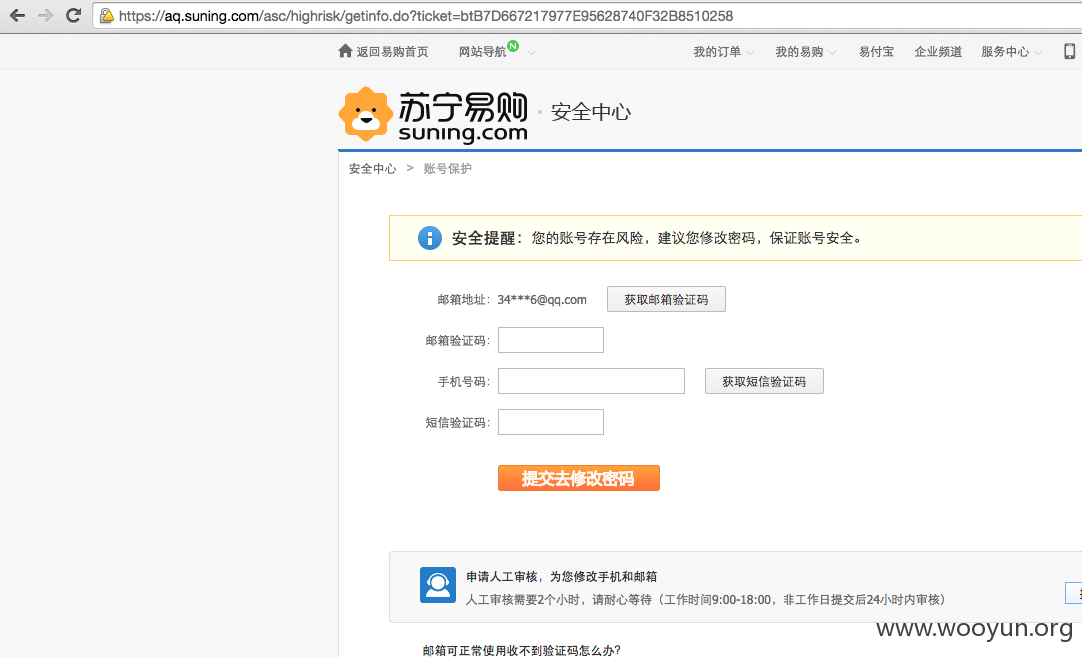Click the green N badge on 网站导航
The height and width of the screenshot is (657, 1082).
(x=513, y=46)
